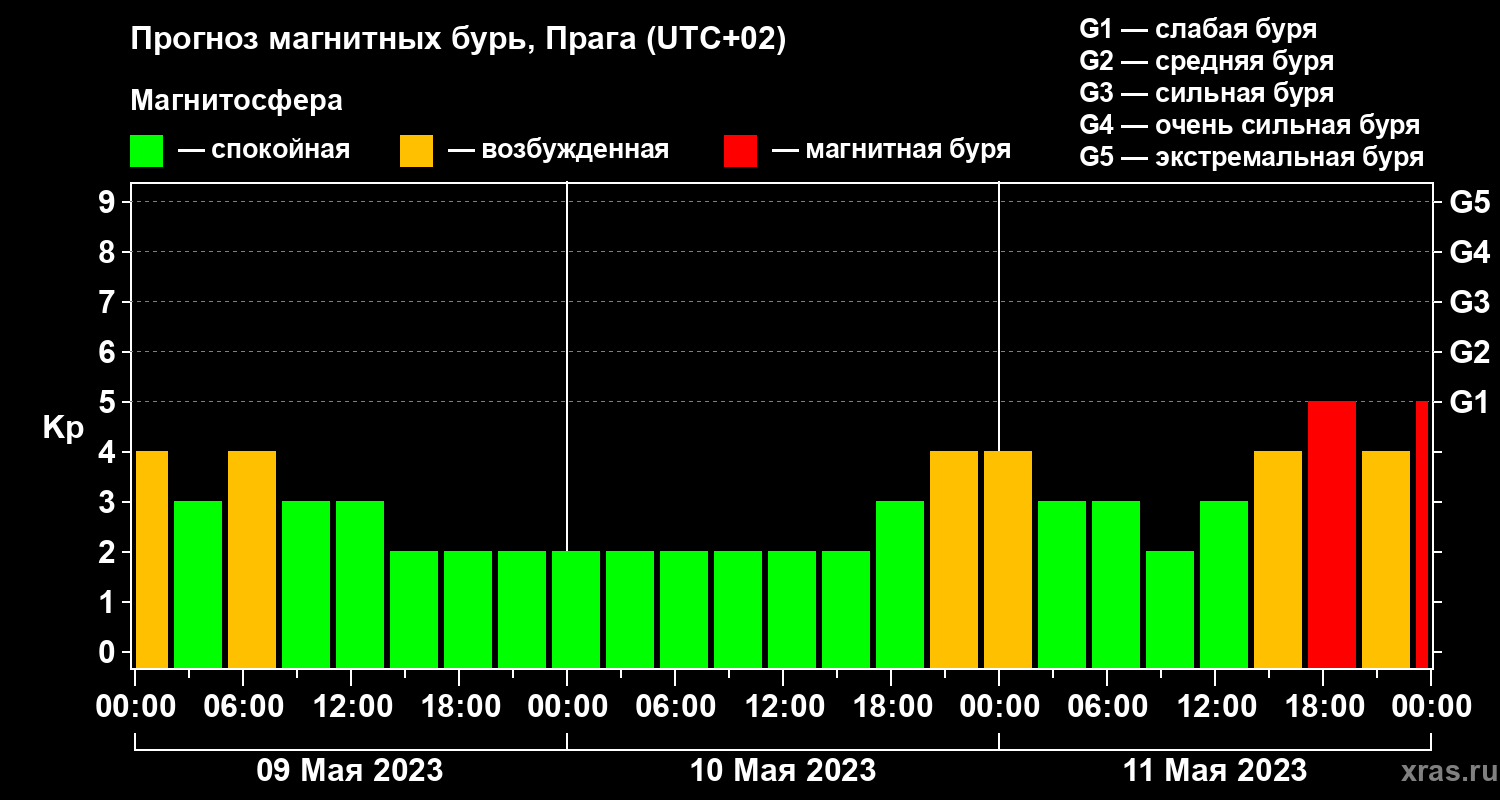Click the red 'магнитная буря' legend swatch

740,151
